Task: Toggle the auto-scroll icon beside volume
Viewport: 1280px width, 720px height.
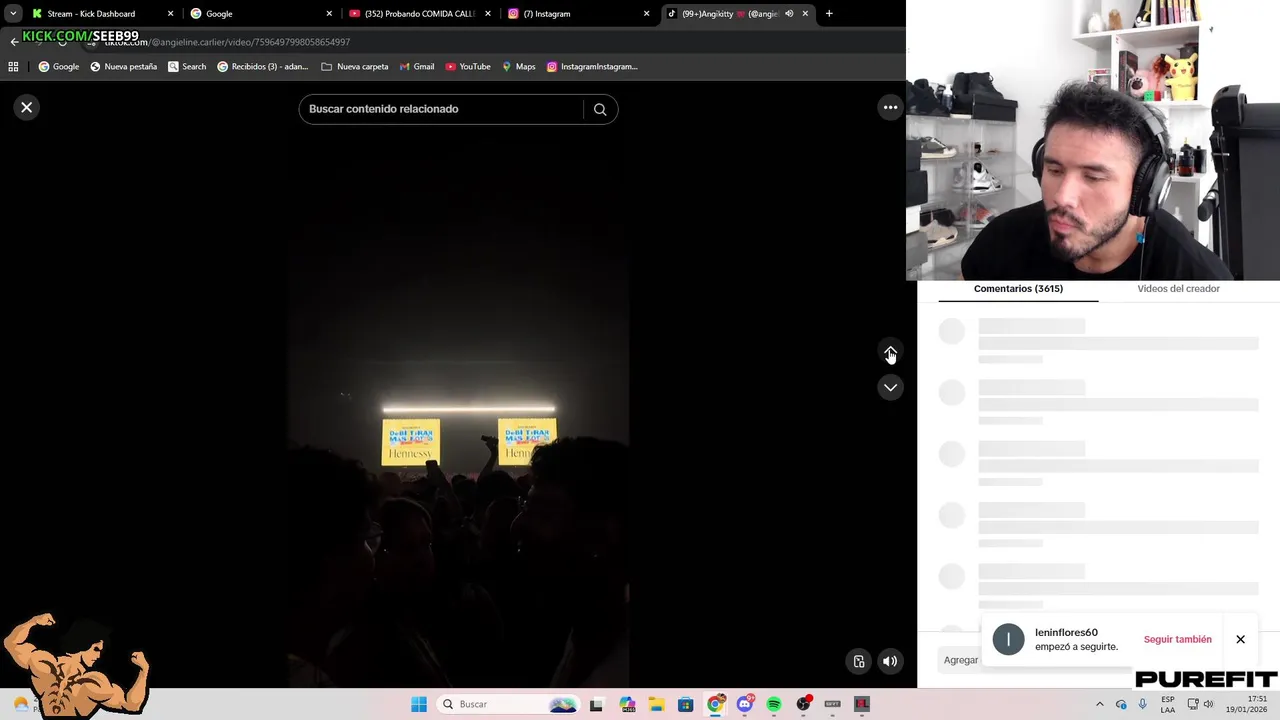Action: (858, 661)
